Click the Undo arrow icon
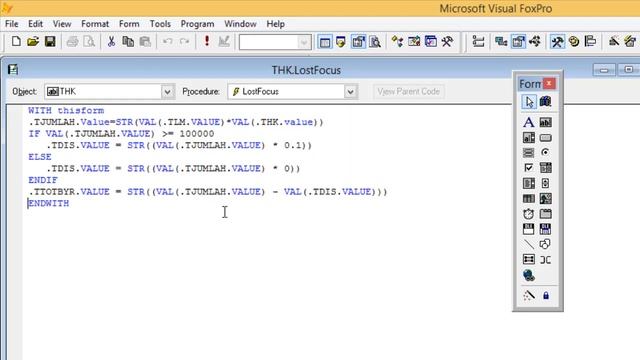This screenshot has width=640, height=360. (167, 41)
